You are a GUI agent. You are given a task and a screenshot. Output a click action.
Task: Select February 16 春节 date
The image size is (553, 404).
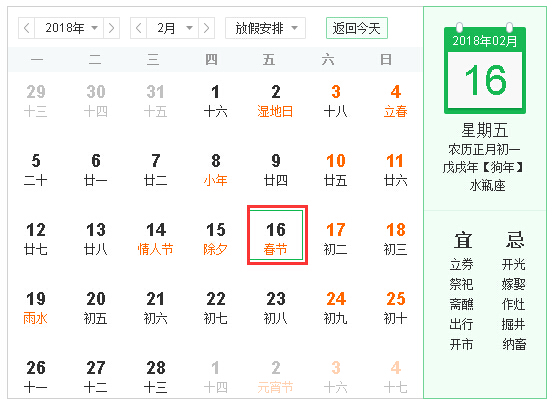(x=277, y=235)
